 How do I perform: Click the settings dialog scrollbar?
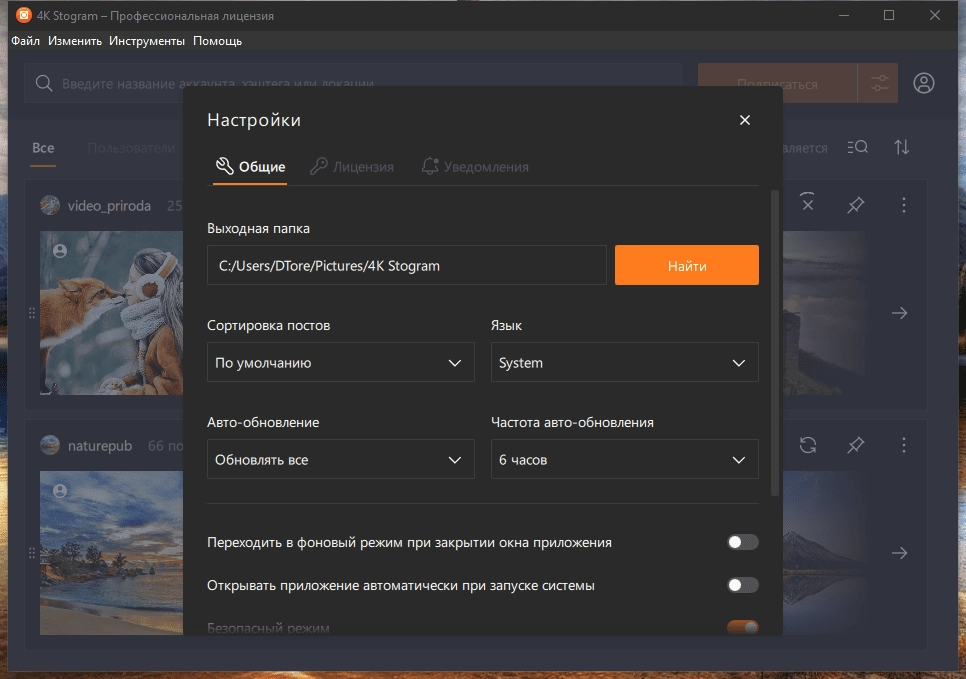pyautogui.click(x=774, y=343)
